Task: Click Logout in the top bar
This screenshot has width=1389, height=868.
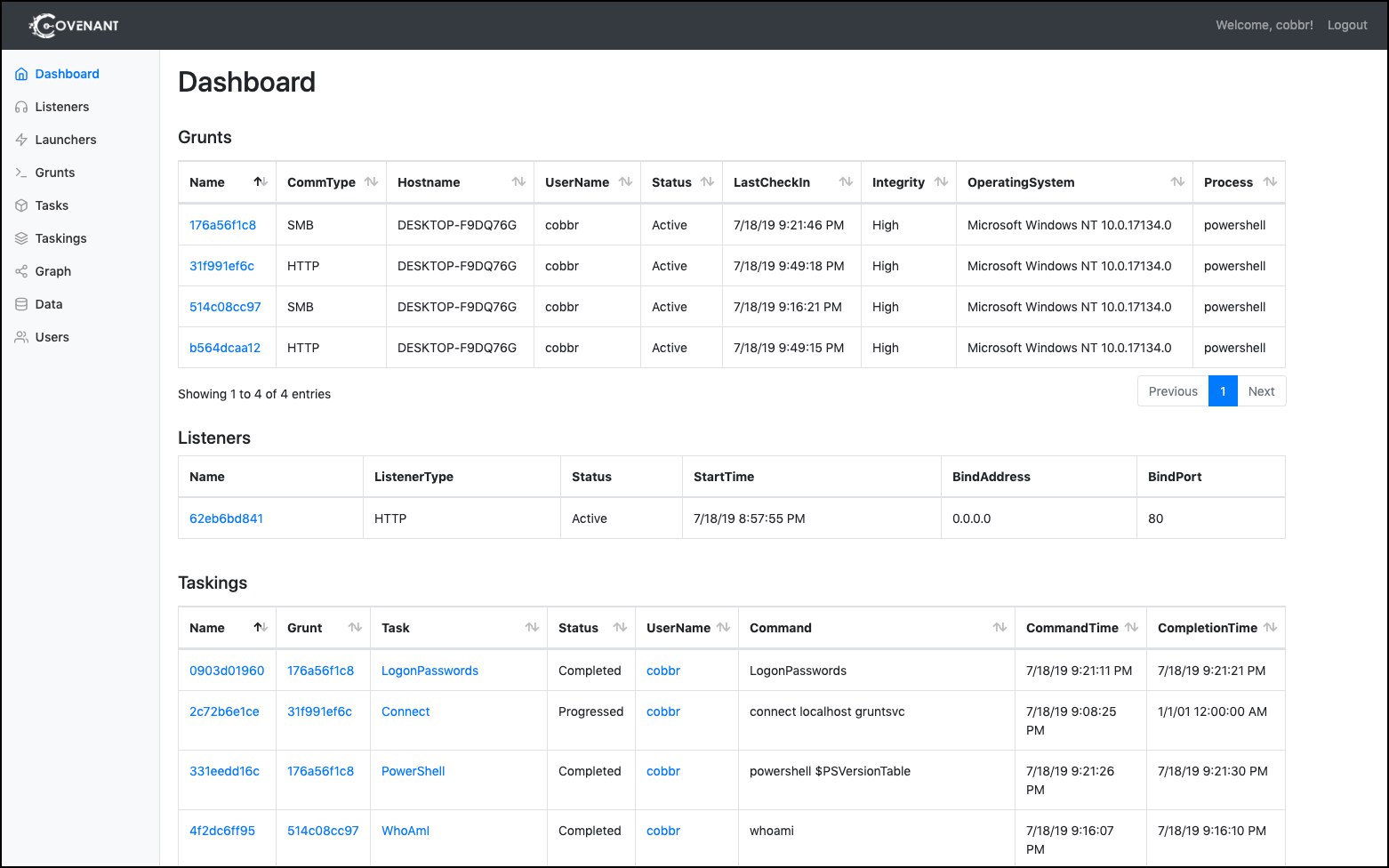Action: 1347,25
